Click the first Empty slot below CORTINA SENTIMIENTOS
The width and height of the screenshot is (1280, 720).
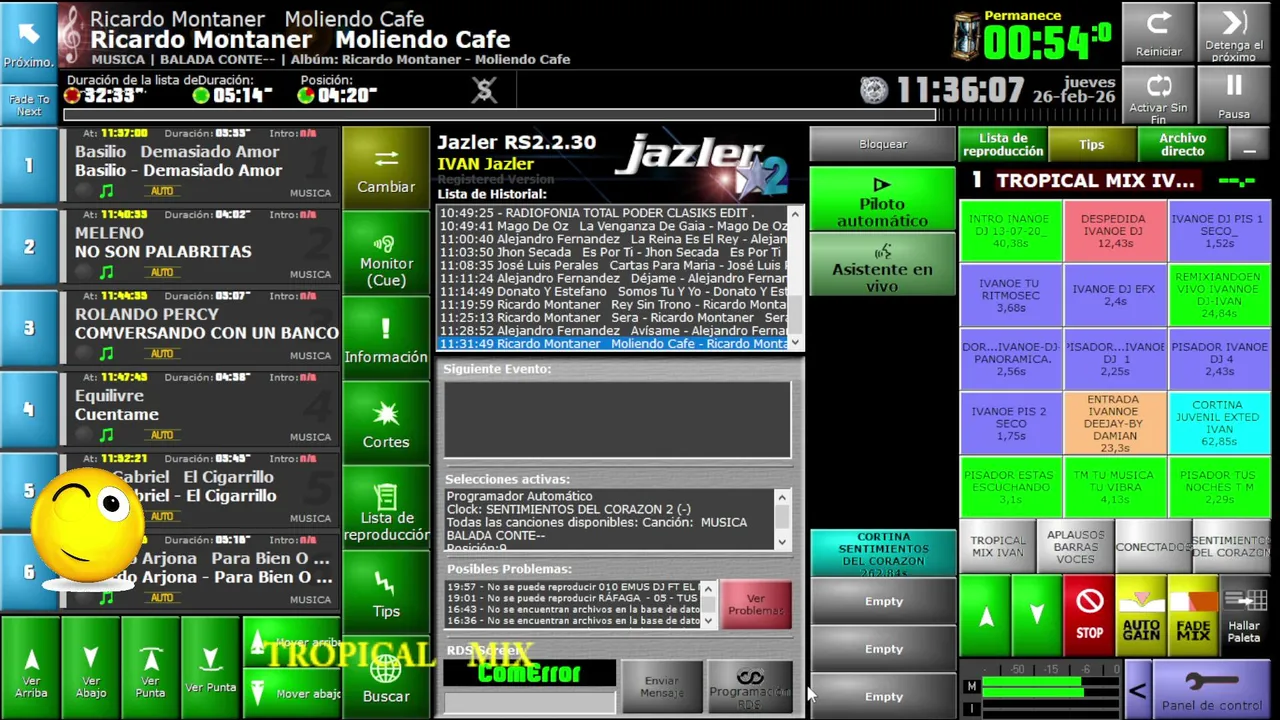pos(882,601)
